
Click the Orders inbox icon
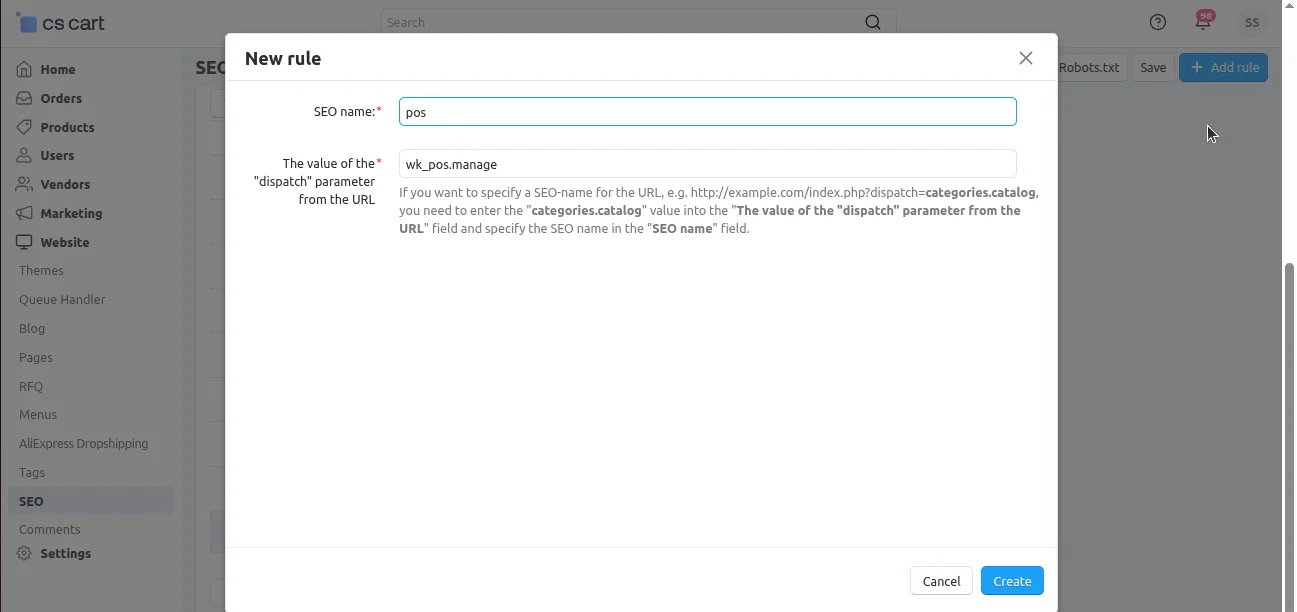24,98
